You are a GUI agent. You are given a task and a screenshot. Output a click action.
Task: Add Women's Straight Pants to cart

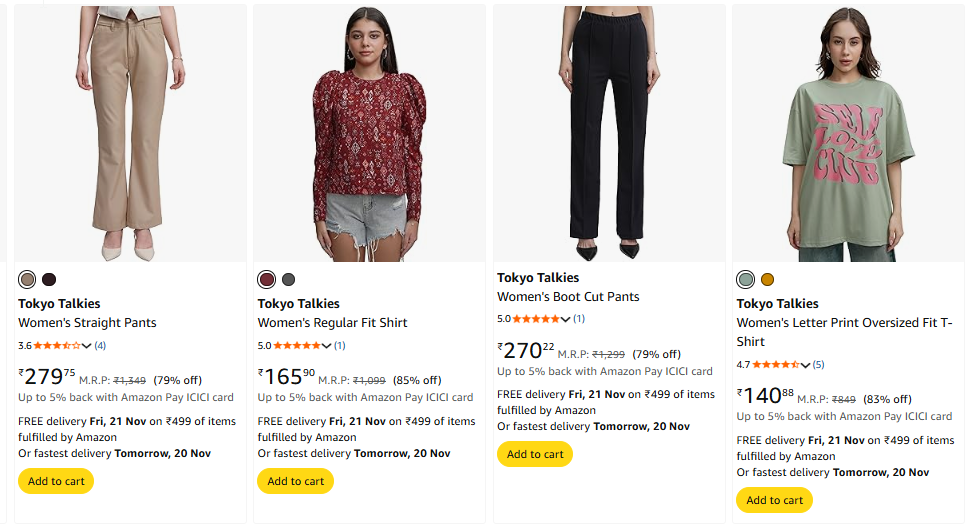[x=56, y=481]
